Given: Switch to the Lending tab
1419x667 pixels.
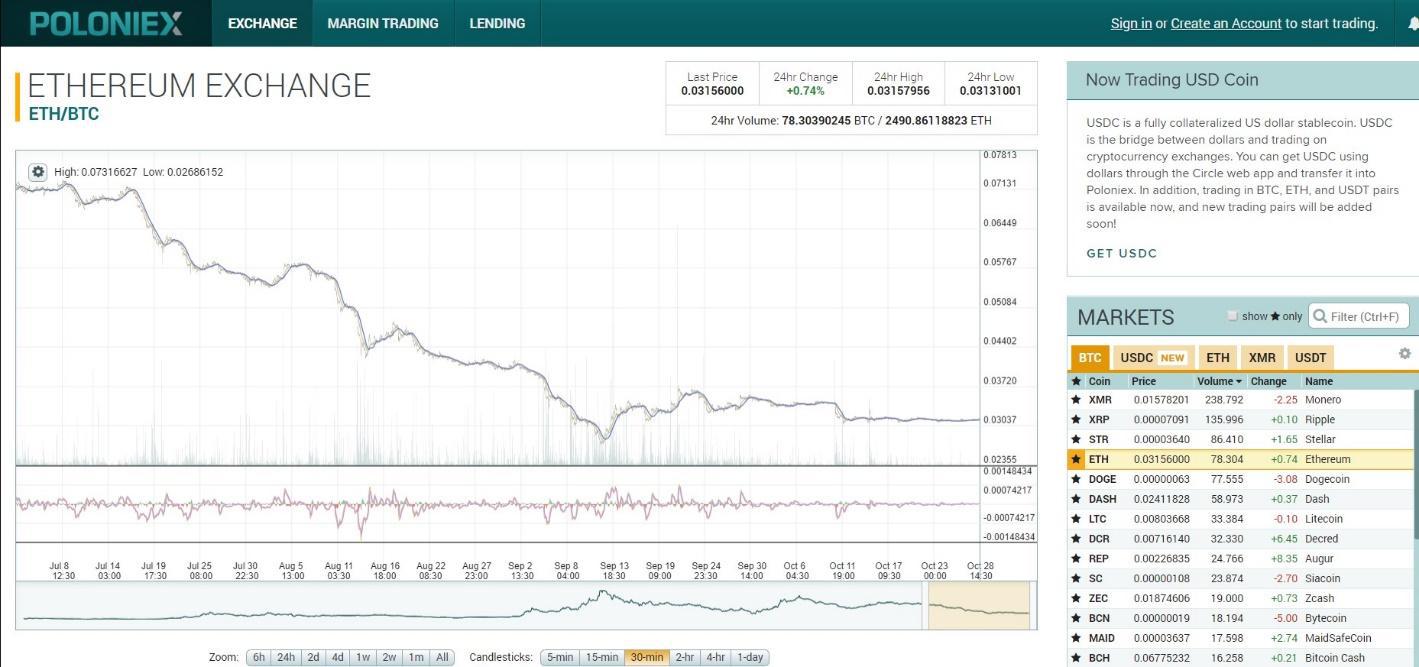Looking at the screenshot, I should [497, 23].
